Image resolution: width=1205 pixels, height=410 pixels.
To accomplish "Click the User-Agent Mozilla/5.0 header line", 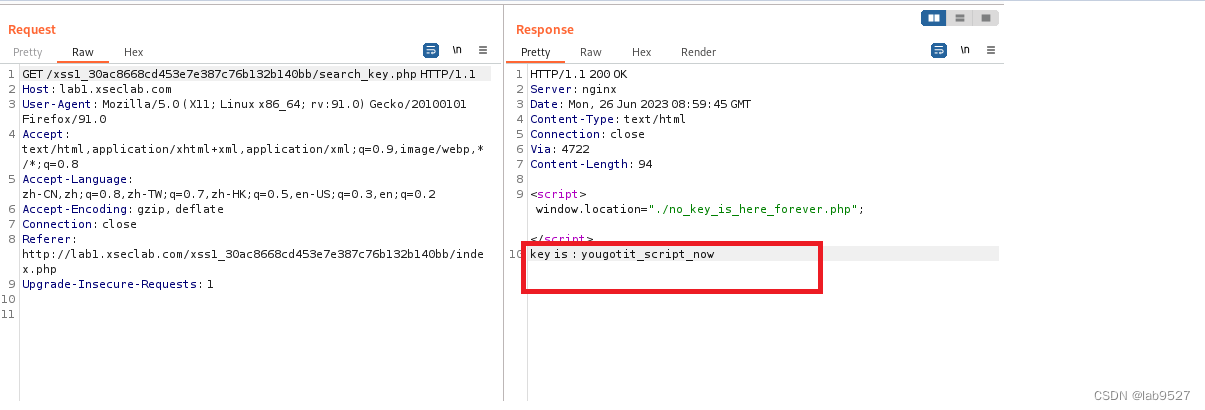I will point(244,104).
